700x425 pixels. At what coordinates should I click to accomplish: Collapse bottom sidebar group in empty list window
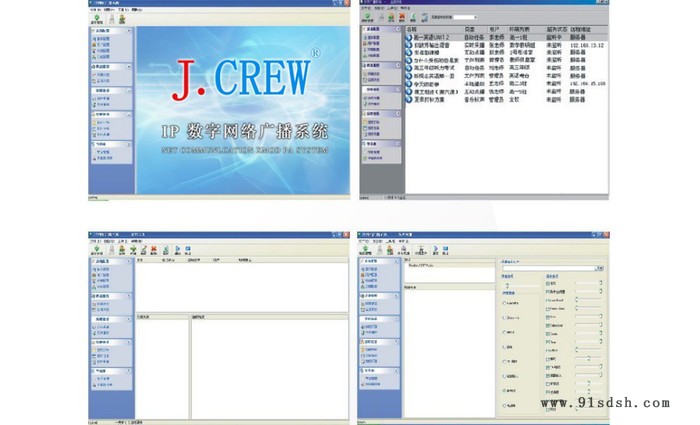pos(129,371)
